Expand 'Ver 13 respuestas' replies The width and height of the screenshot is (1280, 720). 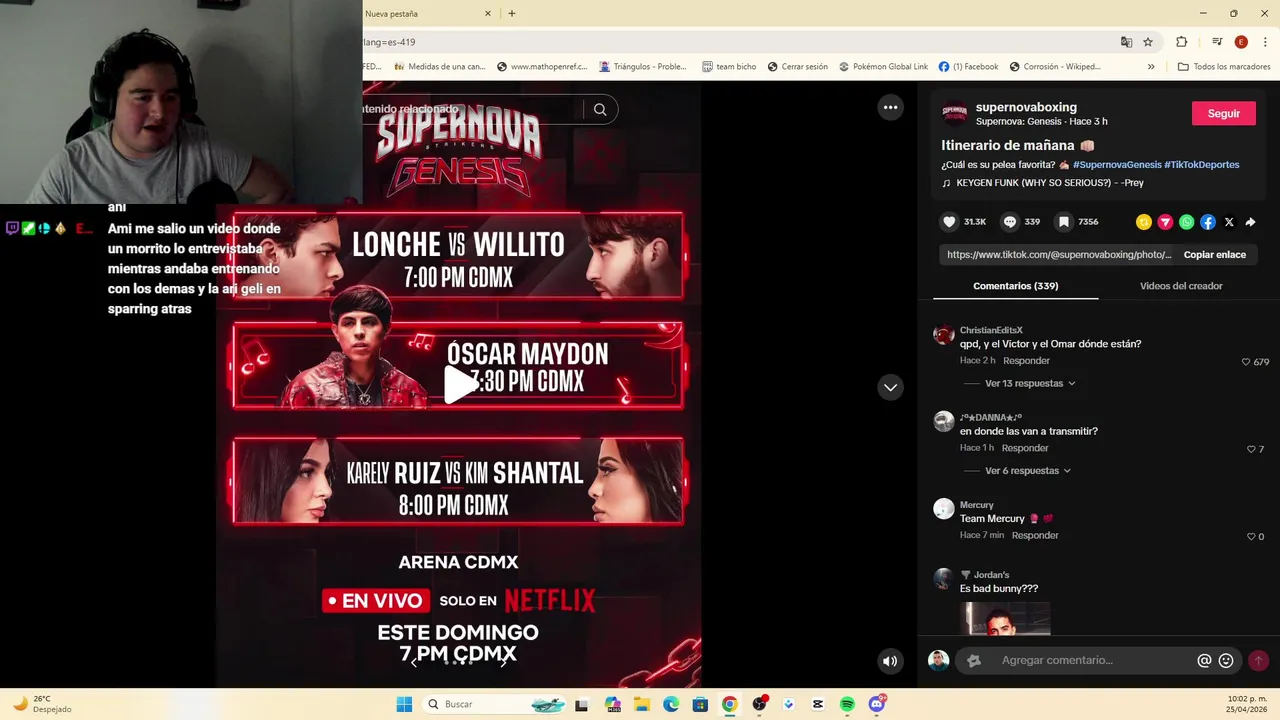pyautogui.click(x=1030, y=383)
